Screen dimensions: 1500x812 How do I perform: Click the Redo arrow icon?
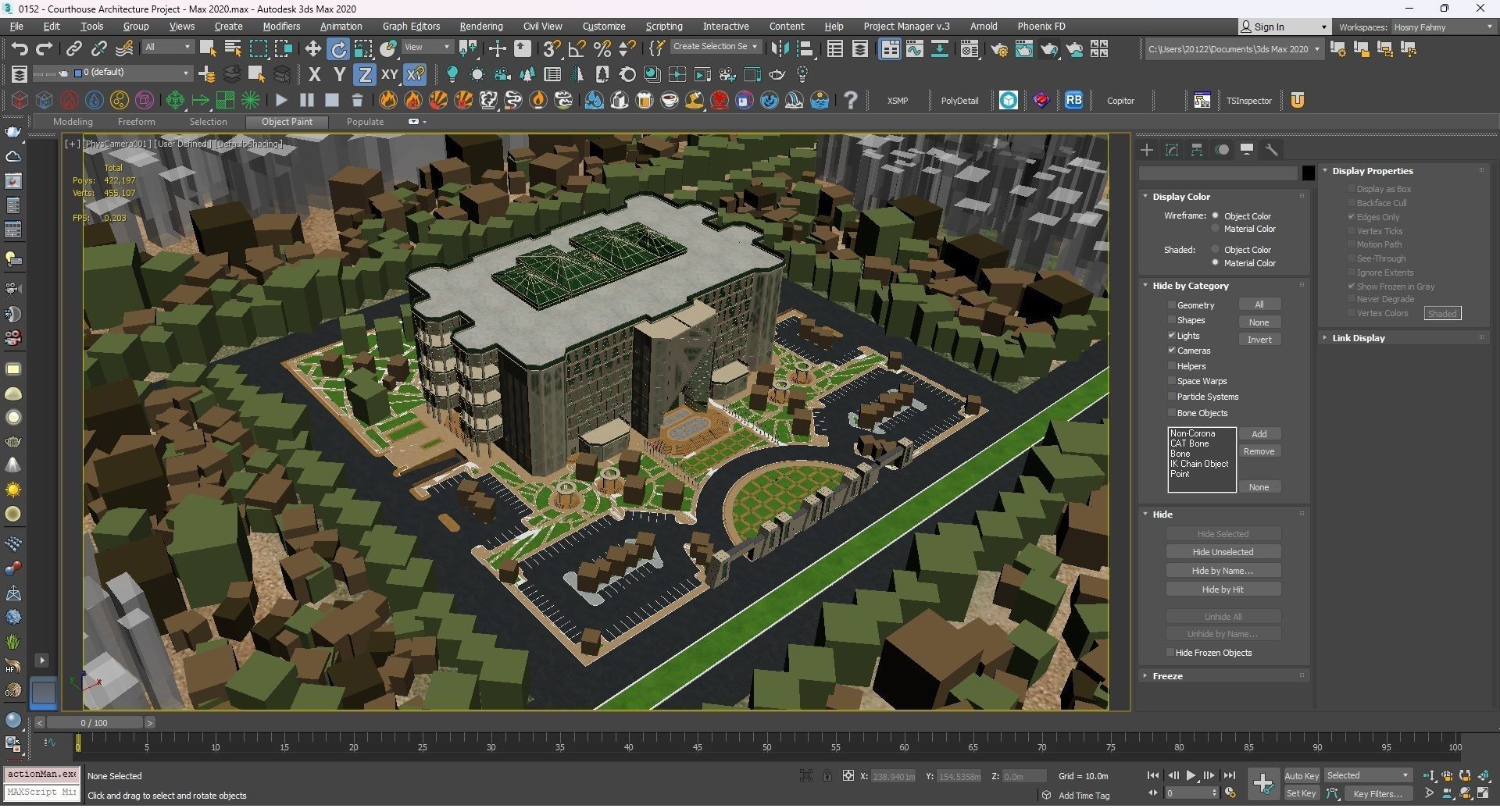click(x=45, y=49)
